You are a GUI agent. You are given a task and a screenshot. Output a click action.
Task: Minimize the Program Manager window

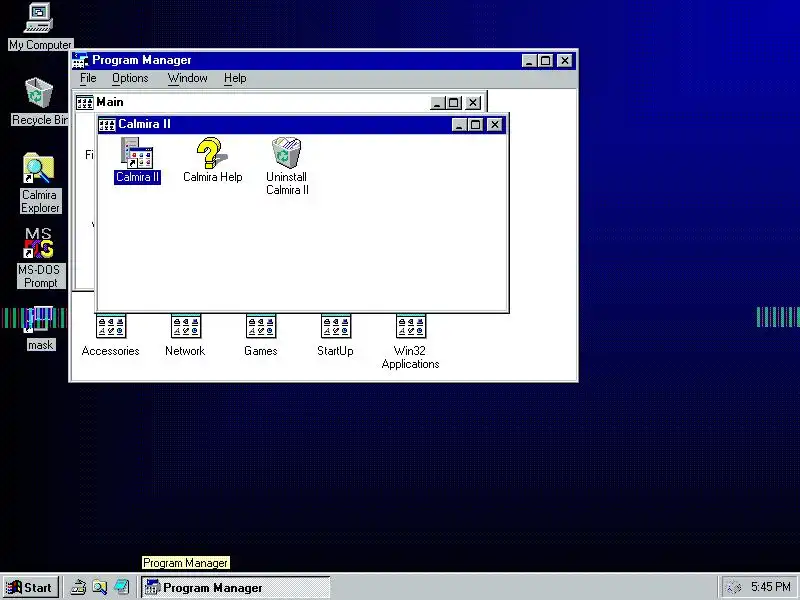530,61
